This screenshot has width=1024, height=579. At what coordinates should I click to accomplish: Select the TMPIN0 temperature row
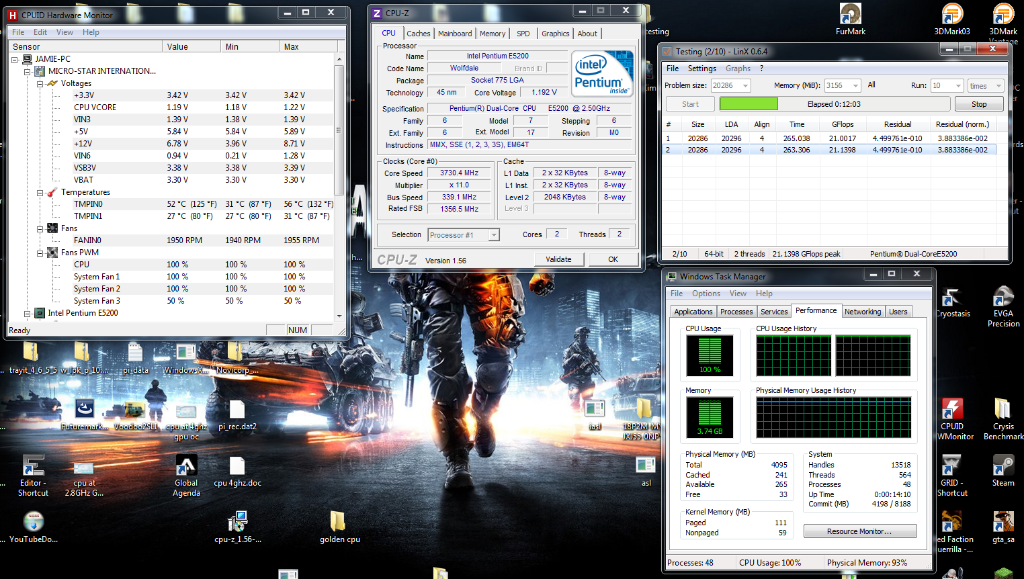click(x=171, y=204)
